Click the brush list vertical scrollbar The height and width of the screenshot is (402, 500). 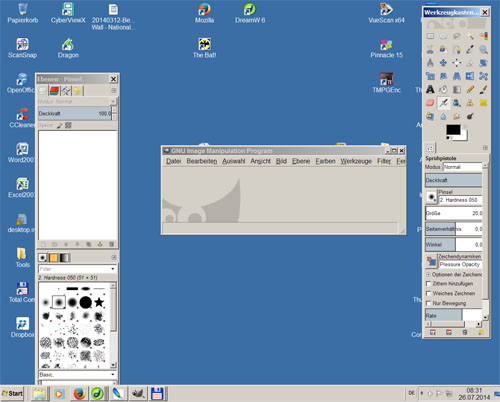pos(113,325)
